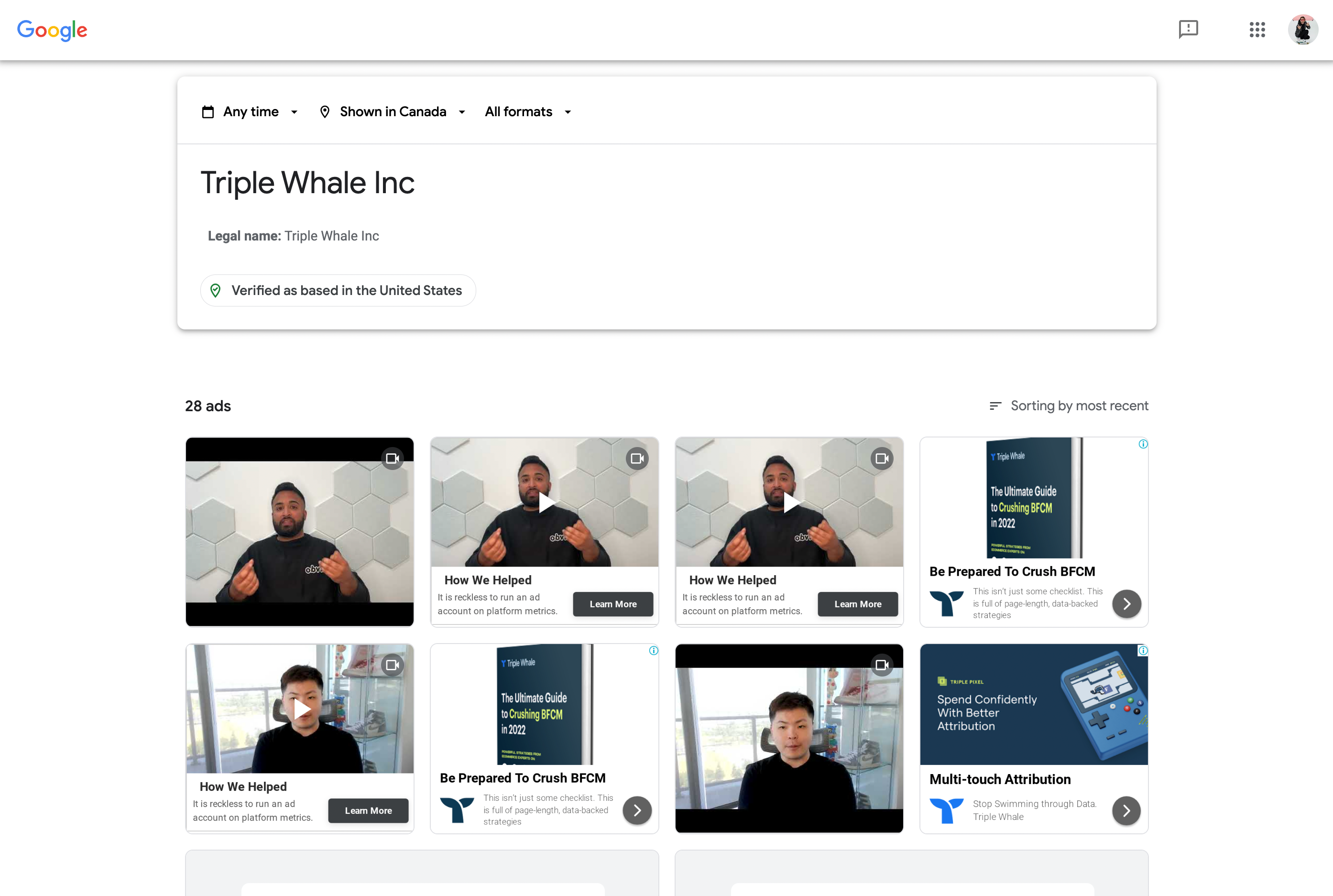The height and width of the screenshot is (896, 1333).
Task: Click Learn More on the second video ad
Action: [612, 604]
